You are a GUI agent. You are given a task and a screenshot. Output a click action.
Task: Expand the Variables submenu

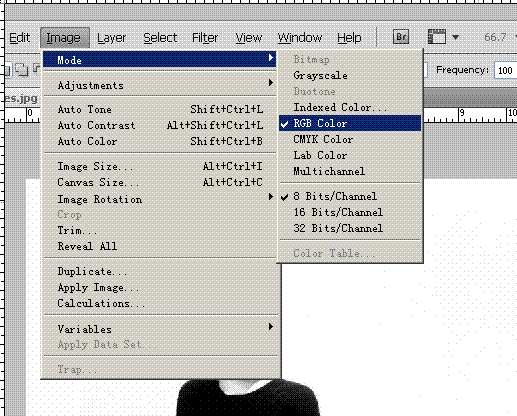pyautogui.click(x=160, y=329)
